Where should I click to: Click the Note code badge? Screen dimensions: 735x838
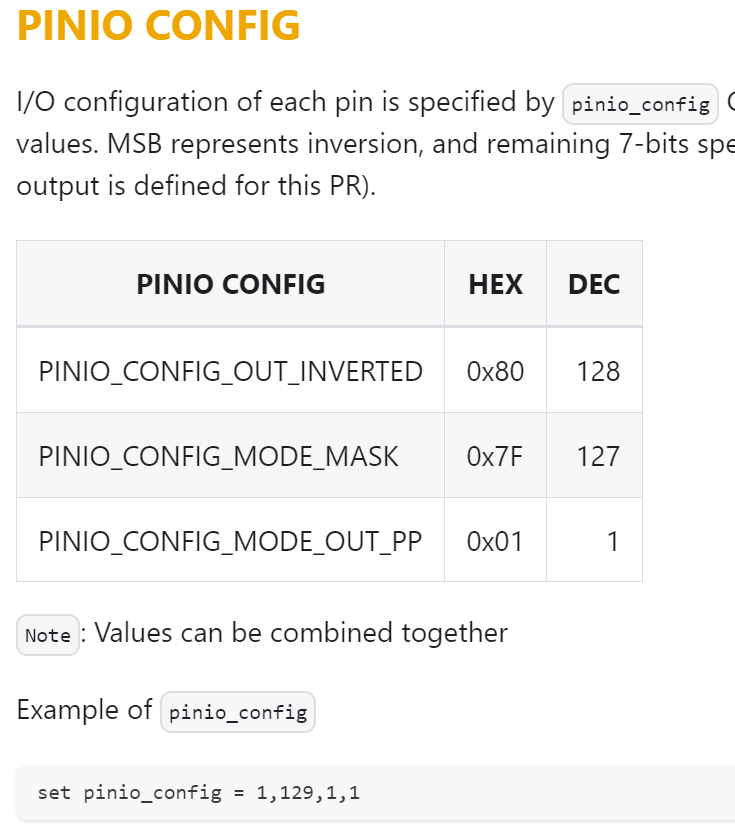coord(48,635)
